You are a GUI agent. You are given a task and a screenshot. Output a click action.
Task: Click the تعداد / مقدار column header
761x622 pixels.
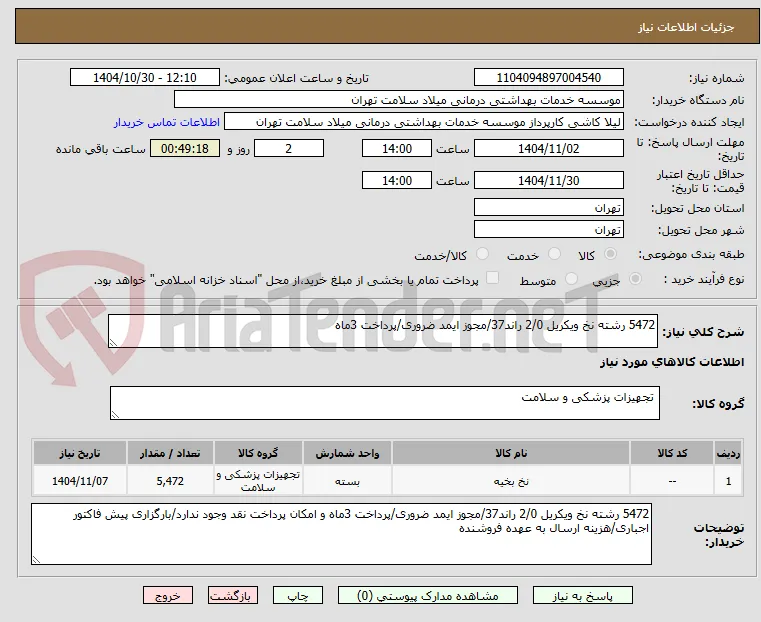[x=170, y=453]
